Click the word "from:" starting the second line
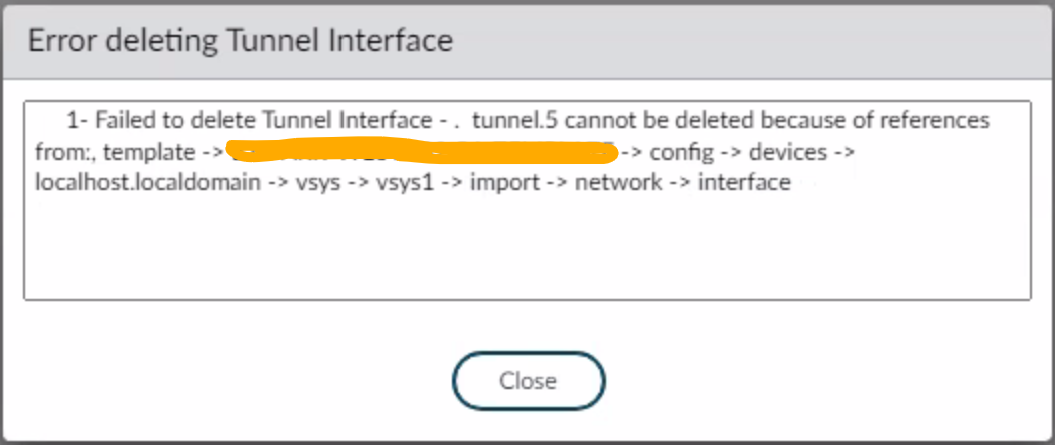 (61, 152)
